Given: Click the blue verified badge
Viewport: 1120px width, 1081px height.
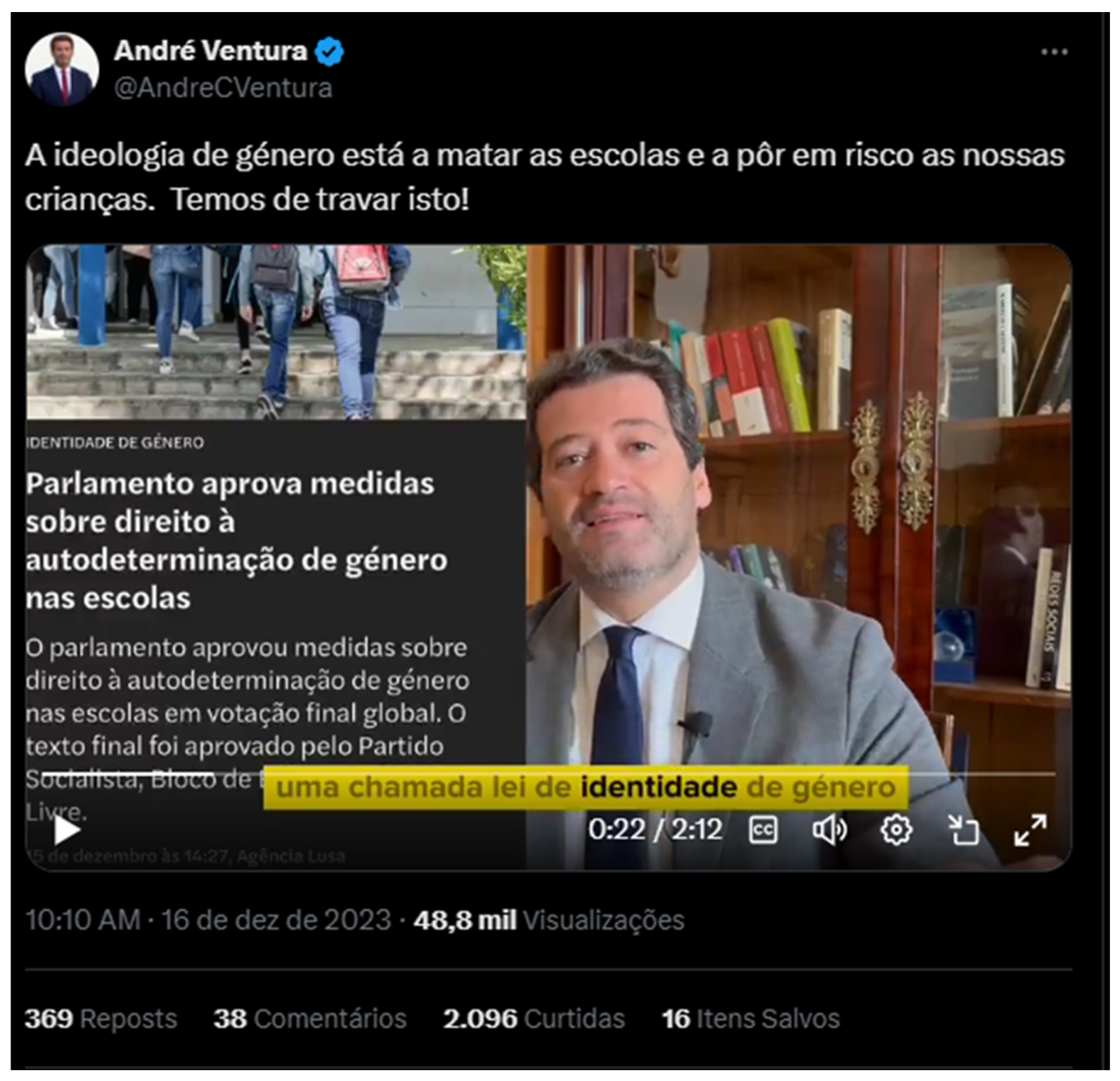Looking at the screenshot, I should [329, 51].
